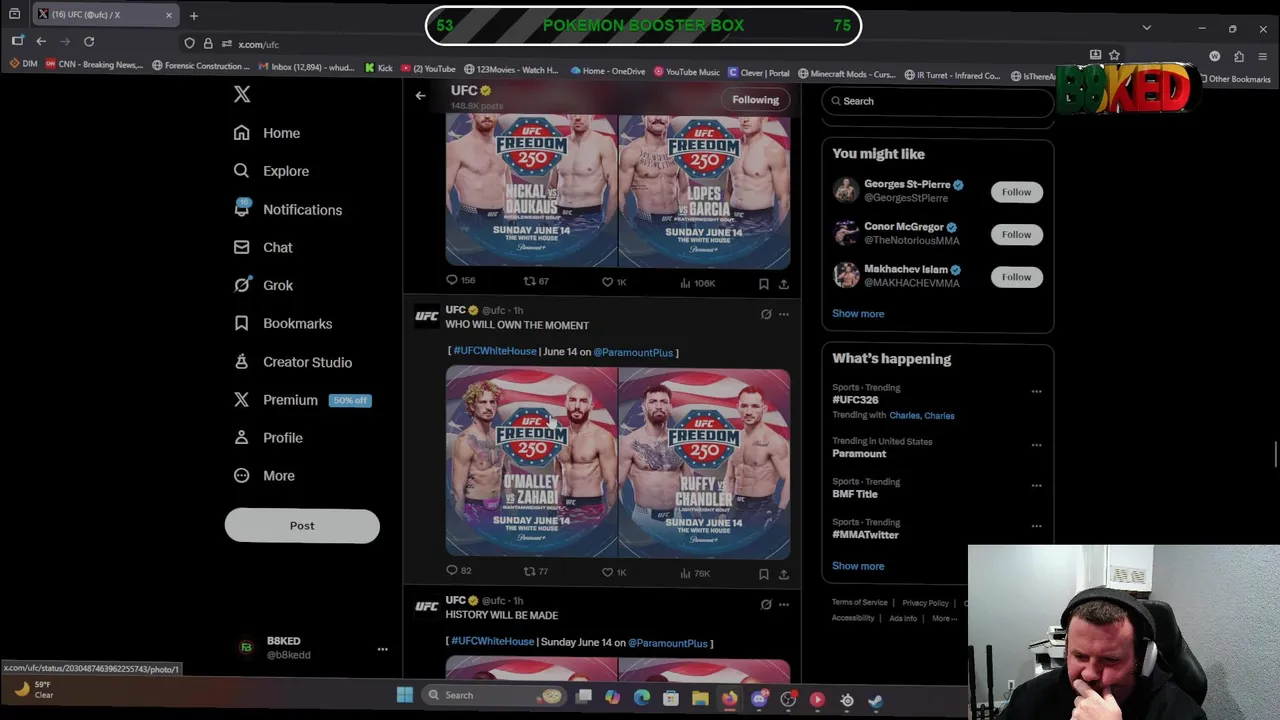This screenshot has width=1280, height=720.
Task: Like the WHO WILL OWN THE MOMENT post
Action: (x=613, y=573)
